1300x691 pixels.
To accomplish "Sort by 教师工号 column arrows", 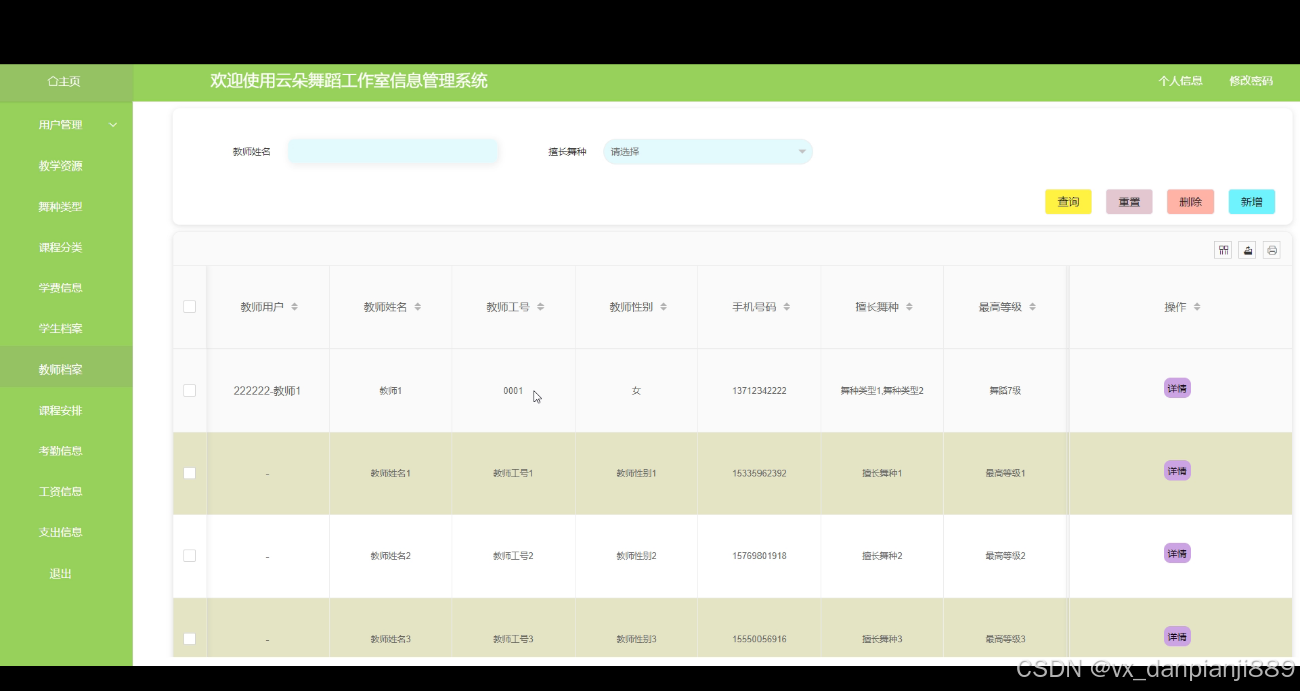I will 541,307.
